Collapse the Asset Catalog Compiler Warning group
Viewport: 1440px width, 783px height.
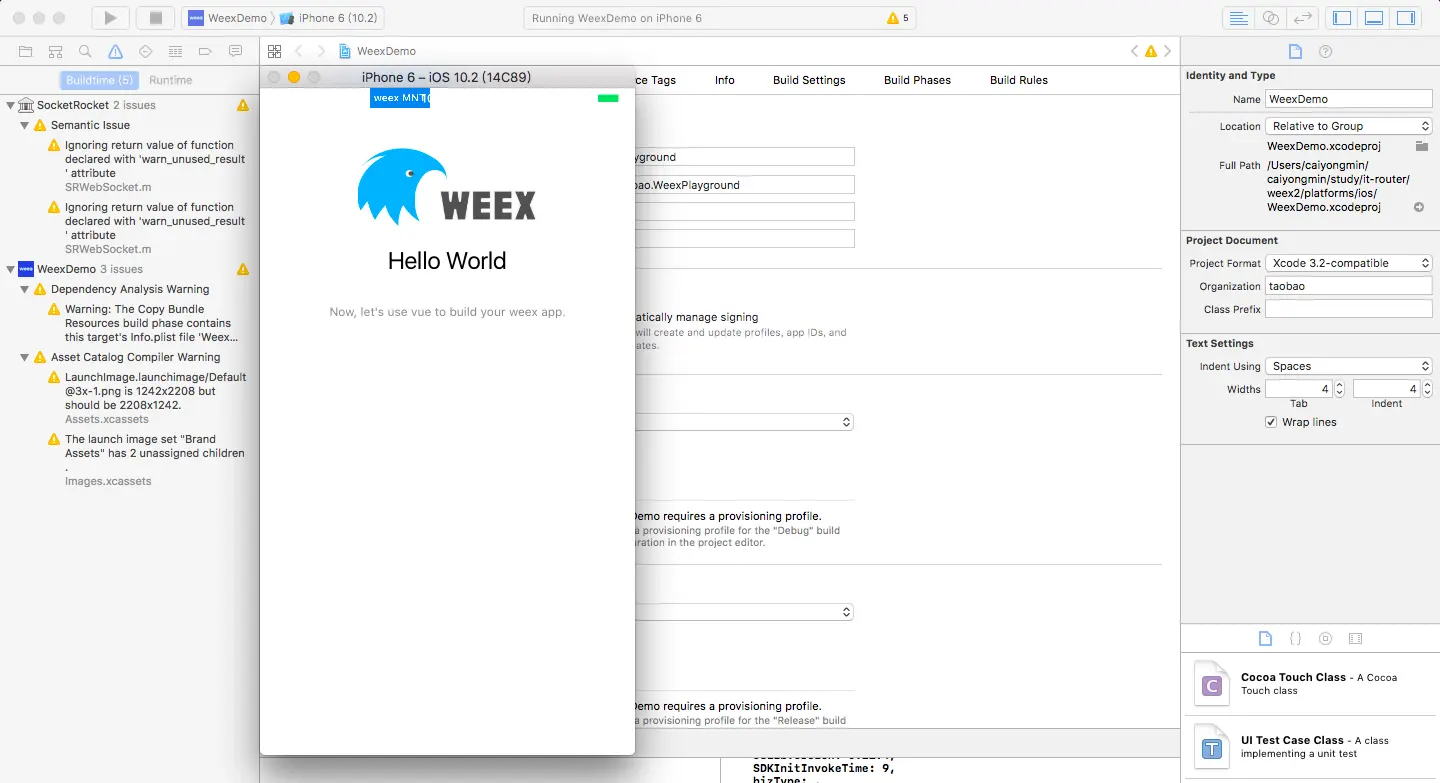25,357
